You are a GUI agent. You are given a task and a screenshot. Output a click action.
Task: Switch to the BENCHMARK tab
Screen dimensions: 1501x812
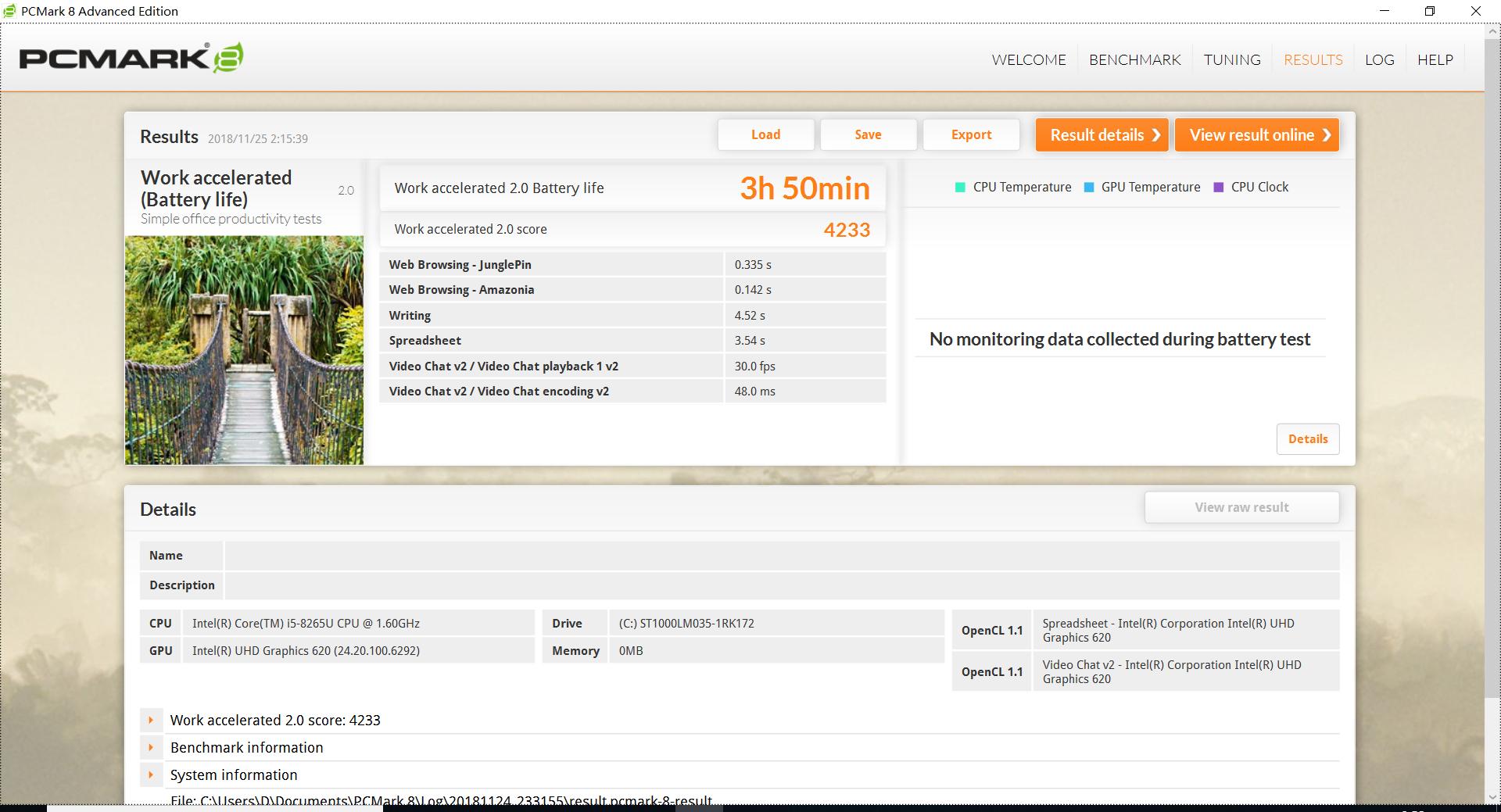pyautogui.click(x=1134, y=59)
